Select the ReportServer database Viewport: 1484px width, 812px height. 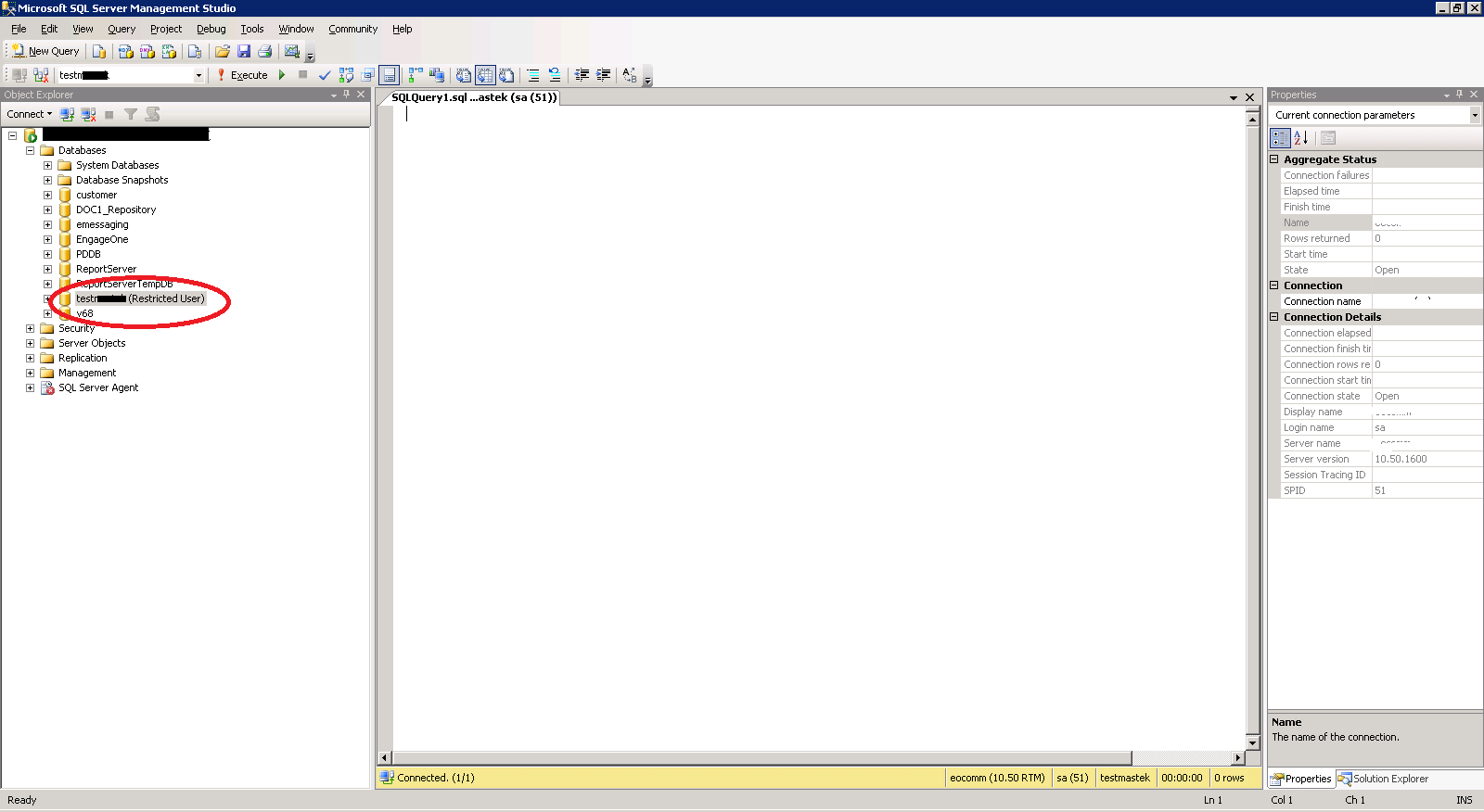coord(106,269)
